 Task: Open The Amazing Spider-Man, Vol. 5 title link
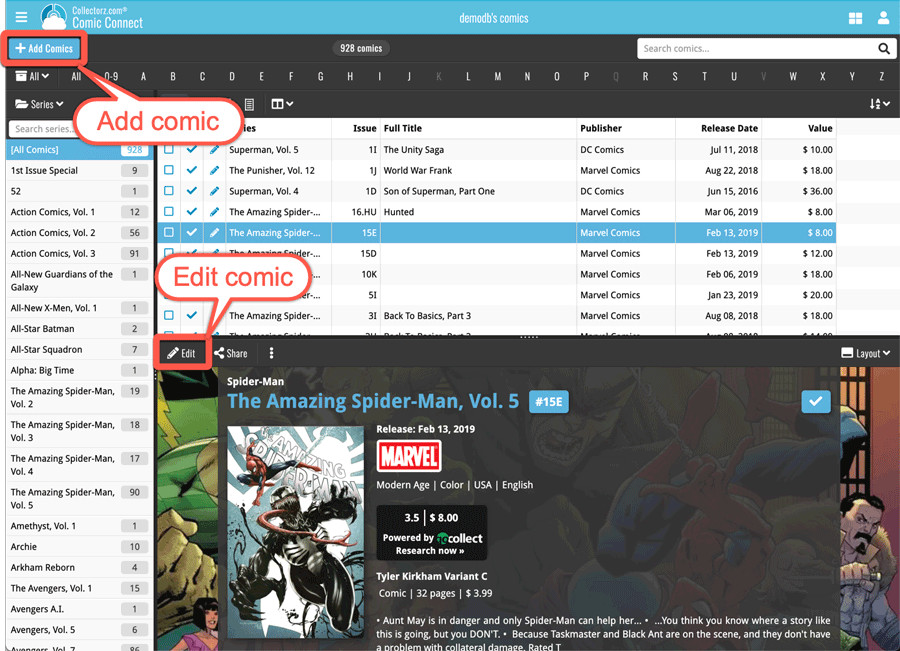pos(373,401)
